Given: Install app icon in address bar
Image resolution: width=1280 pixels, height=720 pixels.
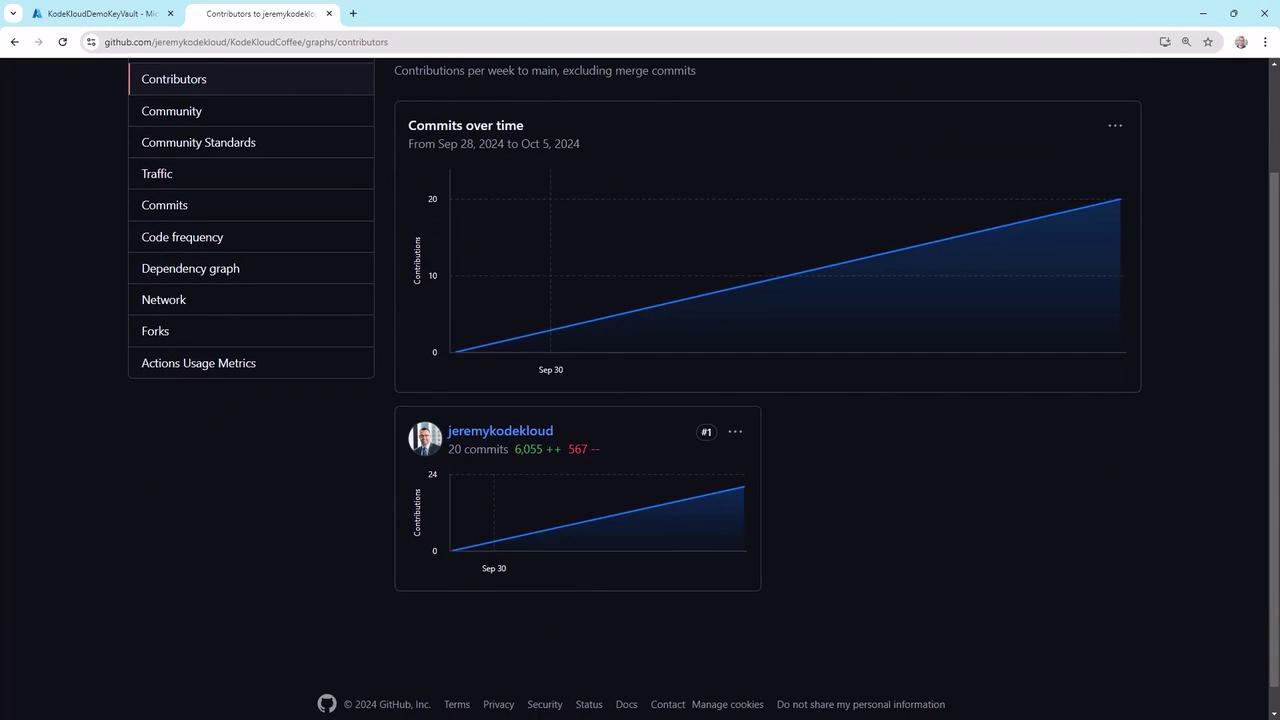Looking at the screenshot, I should [1165, 42].
